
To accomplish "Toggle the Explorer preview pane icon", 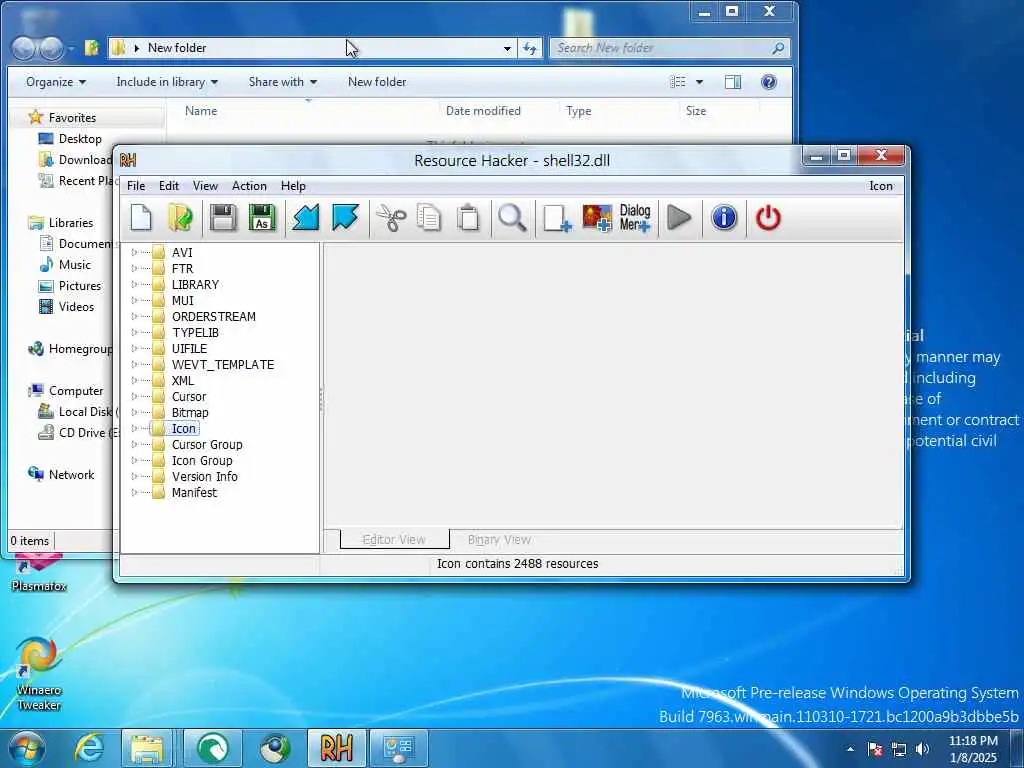I will 733,82.
